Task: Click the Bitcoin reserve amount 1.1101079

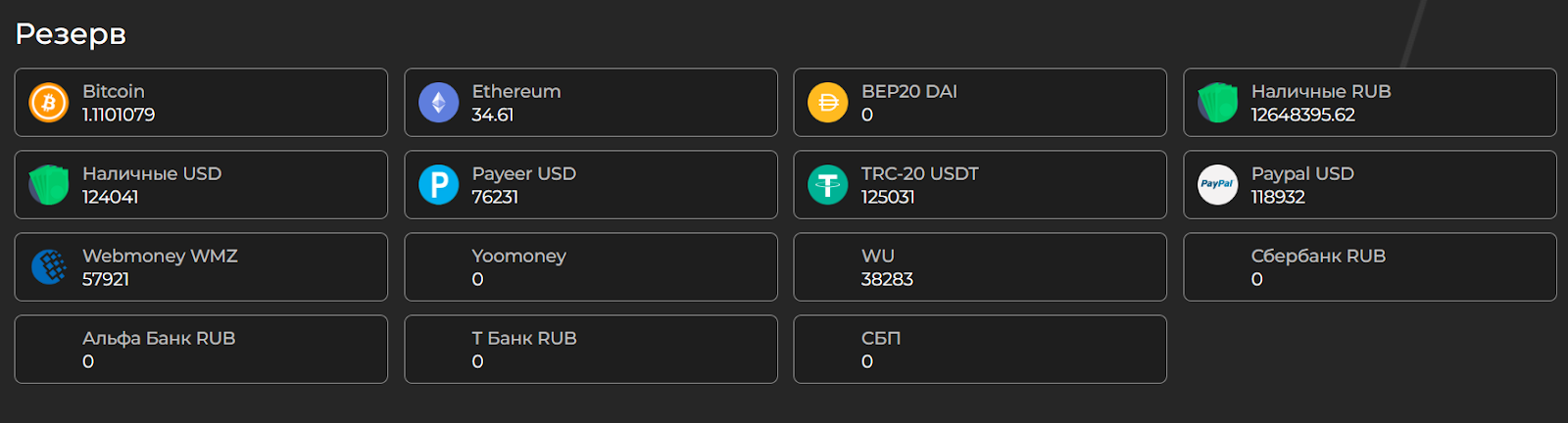Action: [x=119, y=115]
